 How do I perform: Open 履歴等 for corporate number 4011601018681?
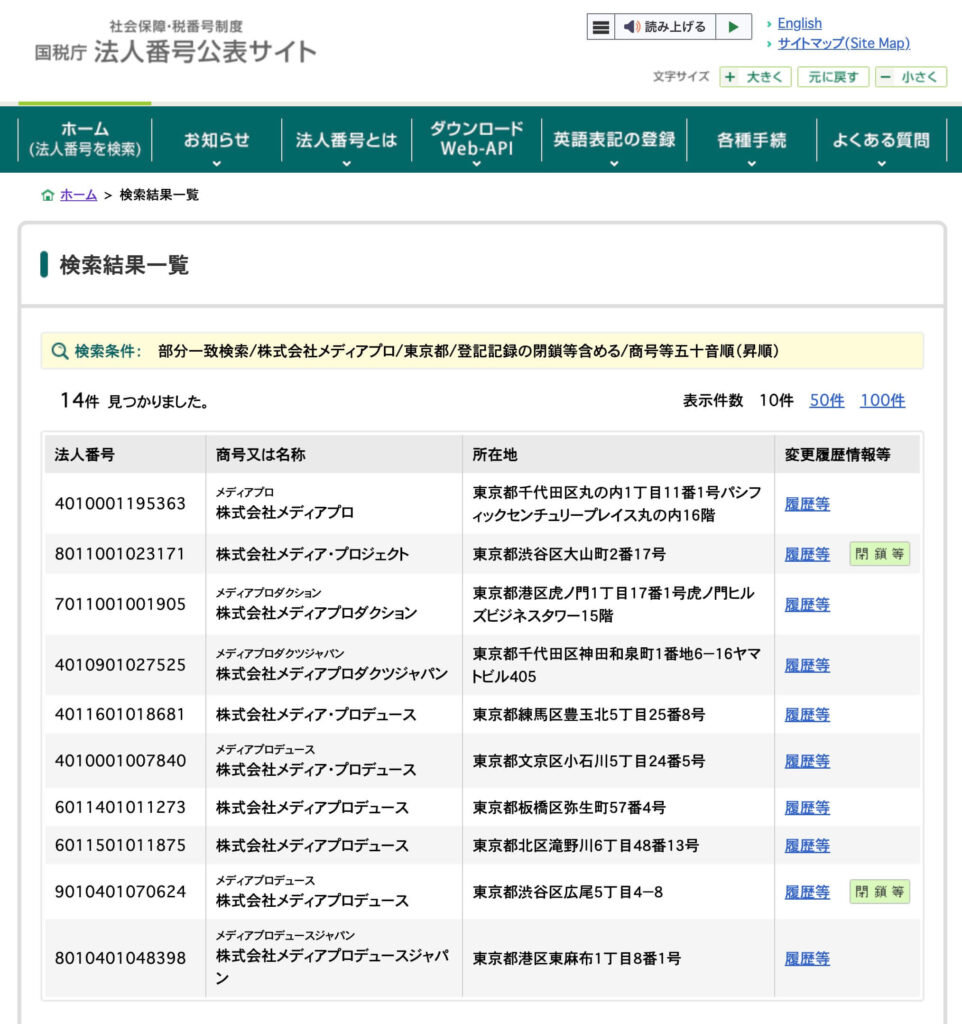point(807,715)
